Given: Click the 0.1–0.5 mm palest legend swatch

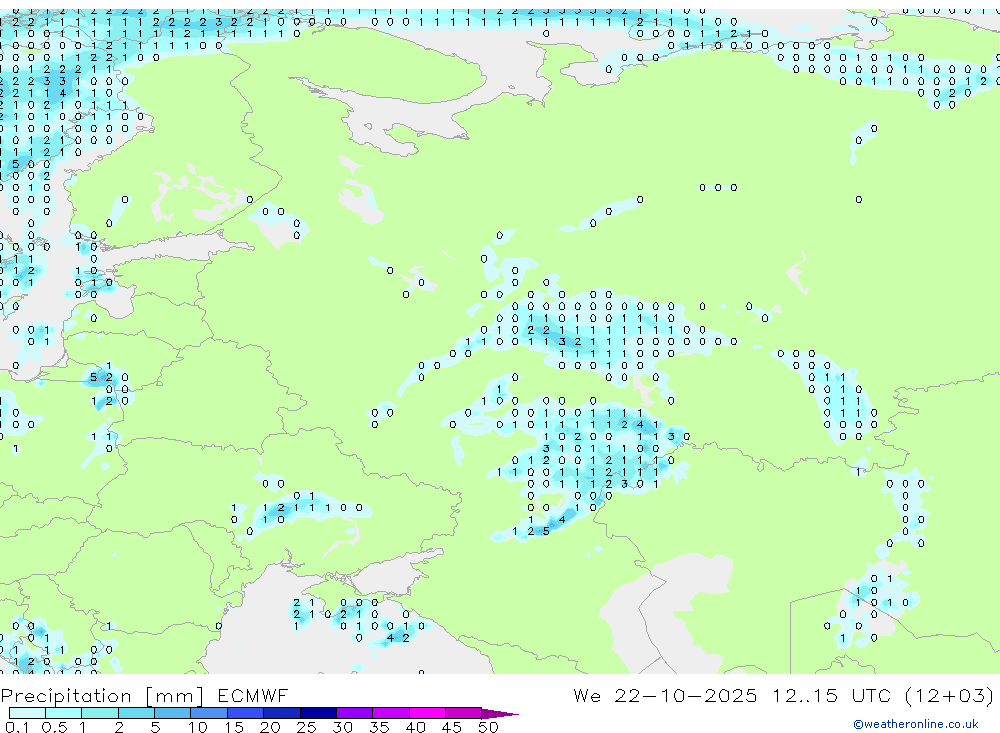Looking at the screenshot, I should point(27,713).
